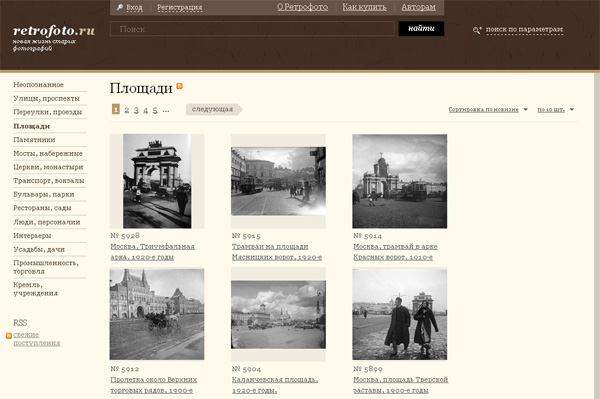Select the Площади category
The image size is (600, 399).
click(32, 126)
